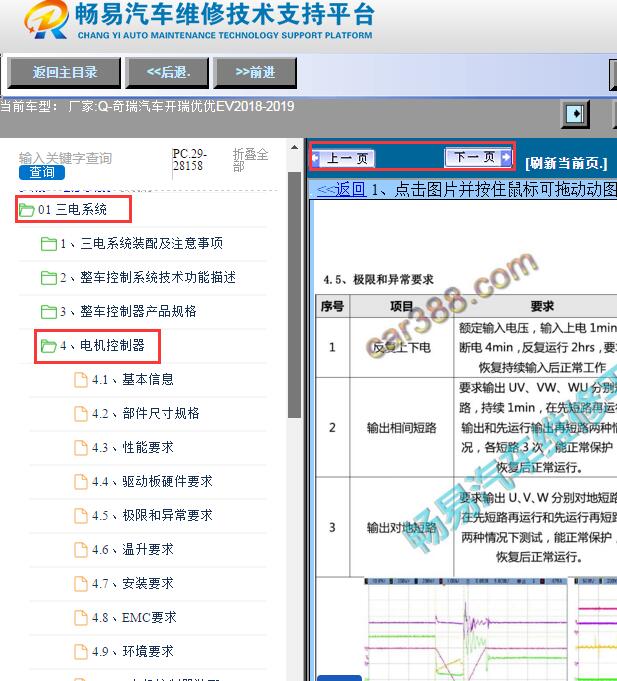Click the 刷新当前页 link
617x681 pixels.
(566, 163)
